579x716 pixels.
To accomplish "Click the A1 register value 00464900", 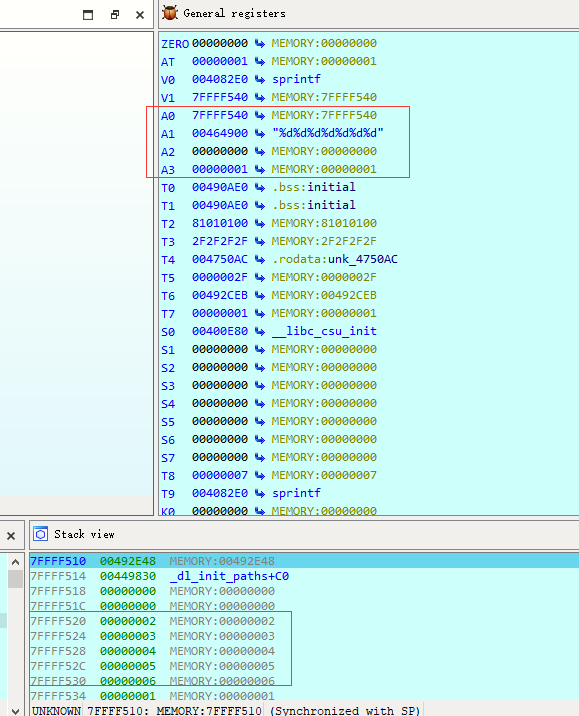I will tap(220, 133).
